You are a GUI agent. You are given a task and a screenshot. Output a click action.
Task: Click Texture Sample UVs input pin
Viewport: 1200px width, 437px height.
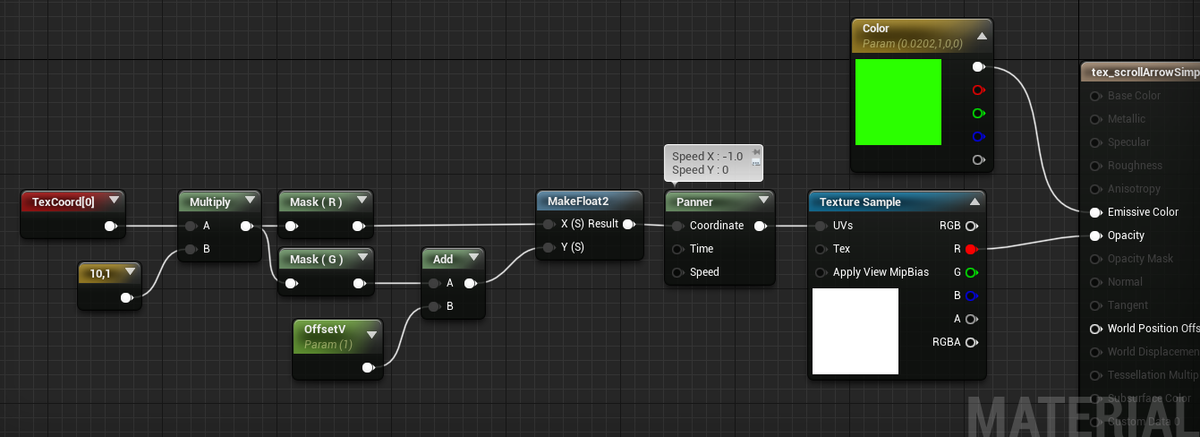(821, 226)
